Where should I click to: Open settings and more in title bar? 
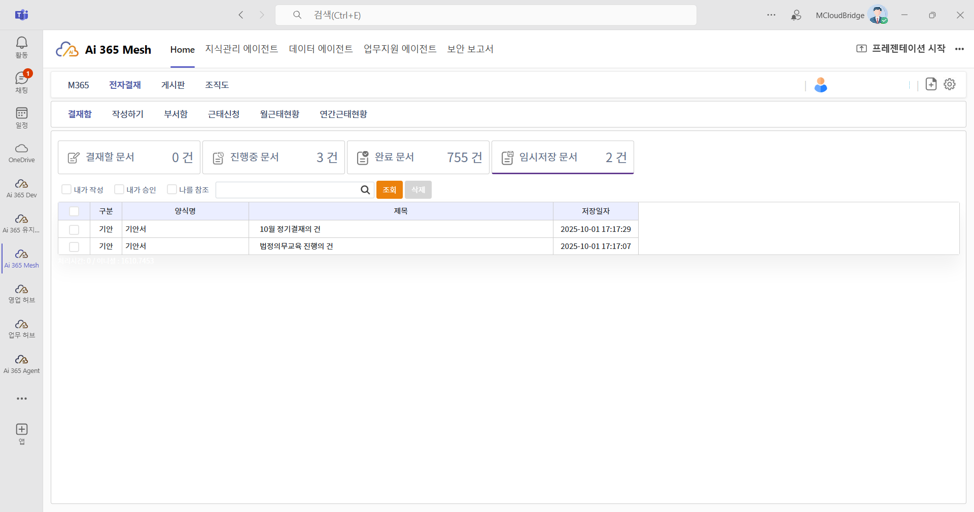pos(771,15)
